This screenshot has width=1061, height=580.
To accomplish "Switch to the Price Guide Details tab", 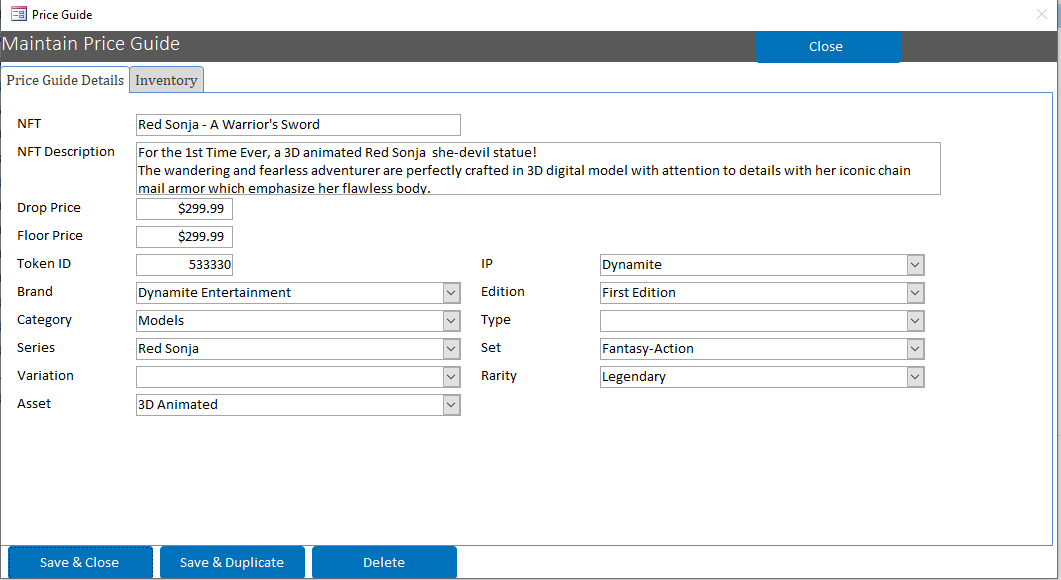I will tap(65, 80).
